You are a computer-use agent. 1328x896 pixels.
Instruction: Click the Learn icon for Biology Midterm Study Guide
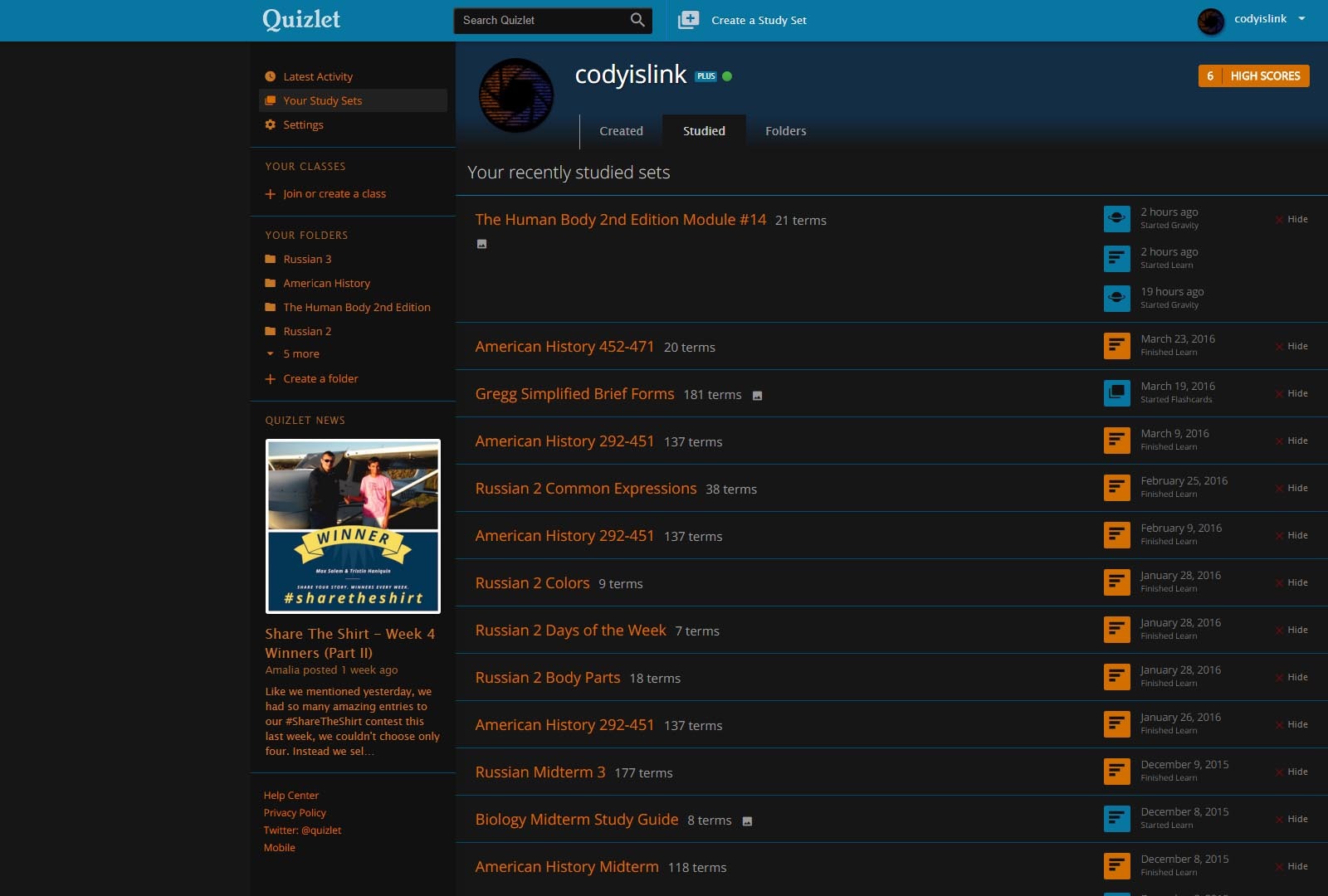point(1117,818)
